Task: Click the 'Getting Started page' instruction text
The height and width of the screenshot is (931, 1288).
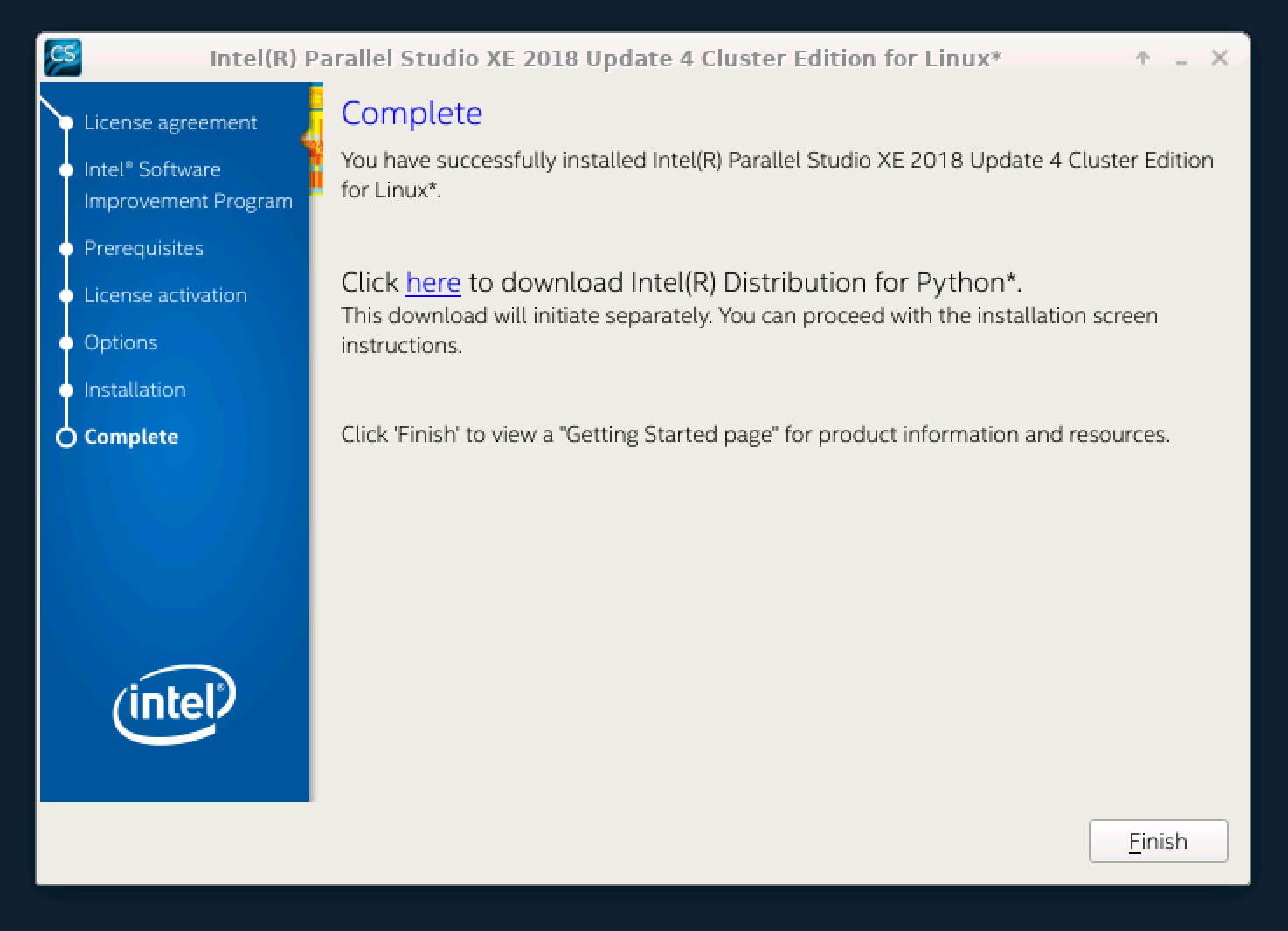Action: coord(754,435)
